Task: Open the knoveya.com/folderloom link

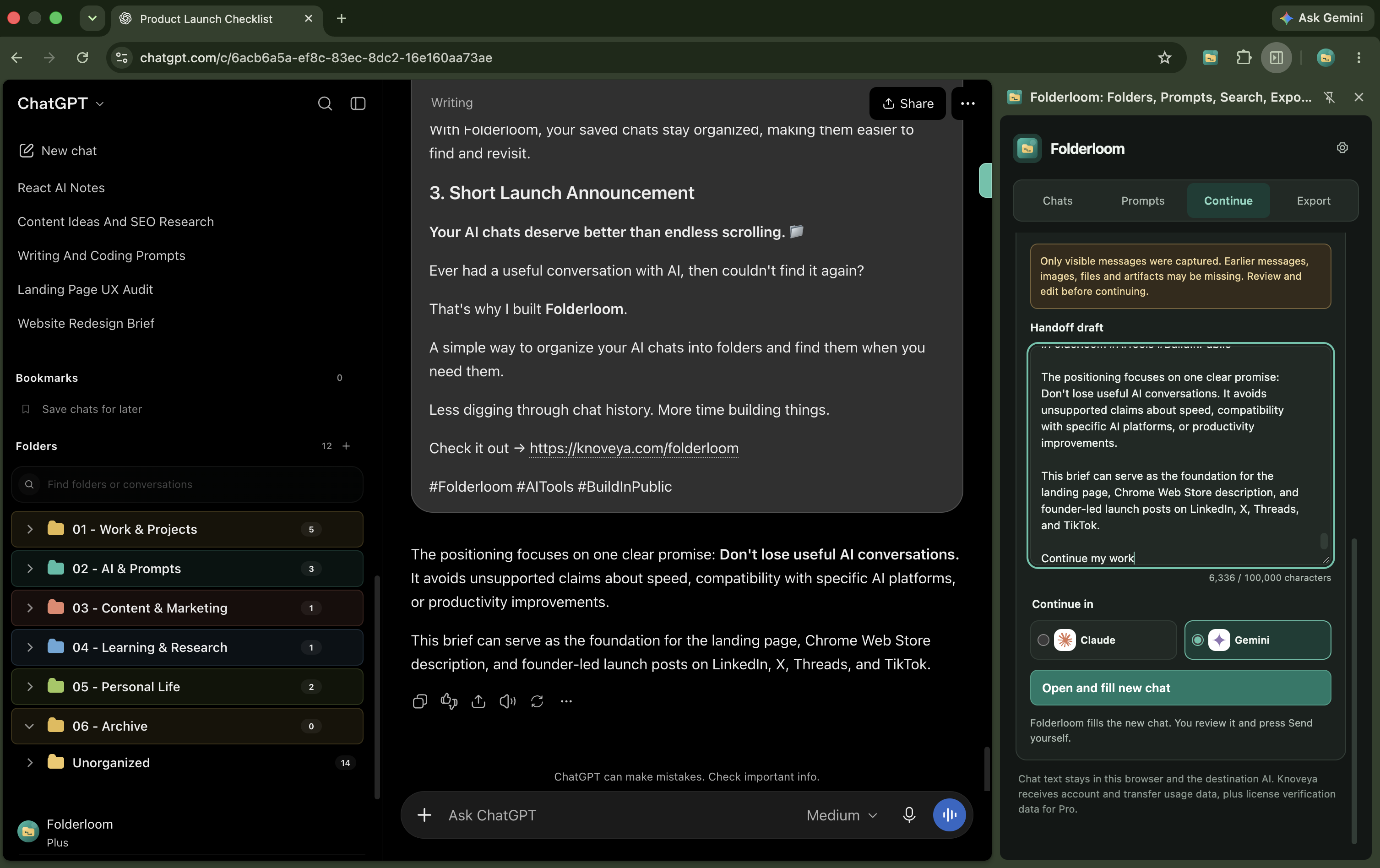Action: tap(634, 448)
